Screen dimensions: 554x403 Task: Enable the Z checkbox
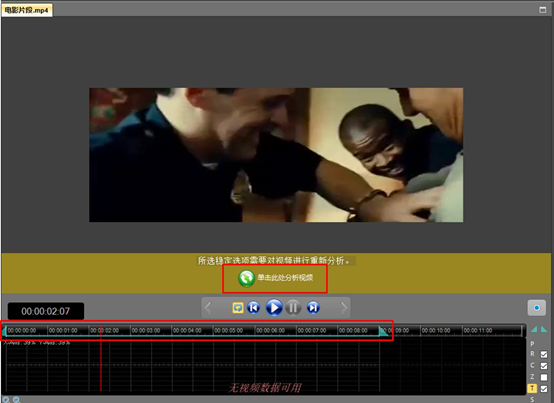[544, 377]
